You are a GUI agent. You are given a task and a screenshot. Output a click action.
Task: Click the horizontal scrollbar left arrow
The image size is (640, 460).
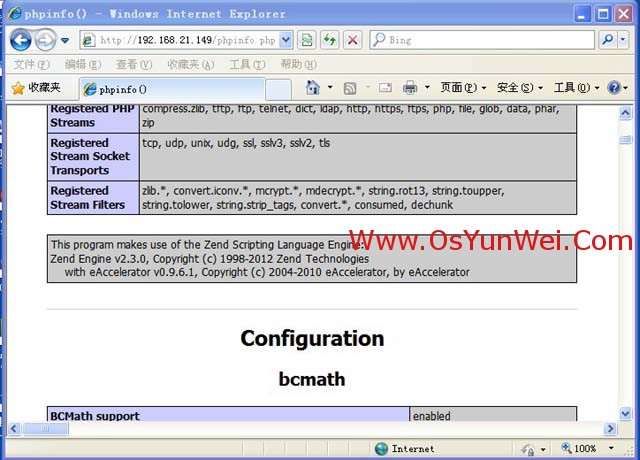click(14, 429)
